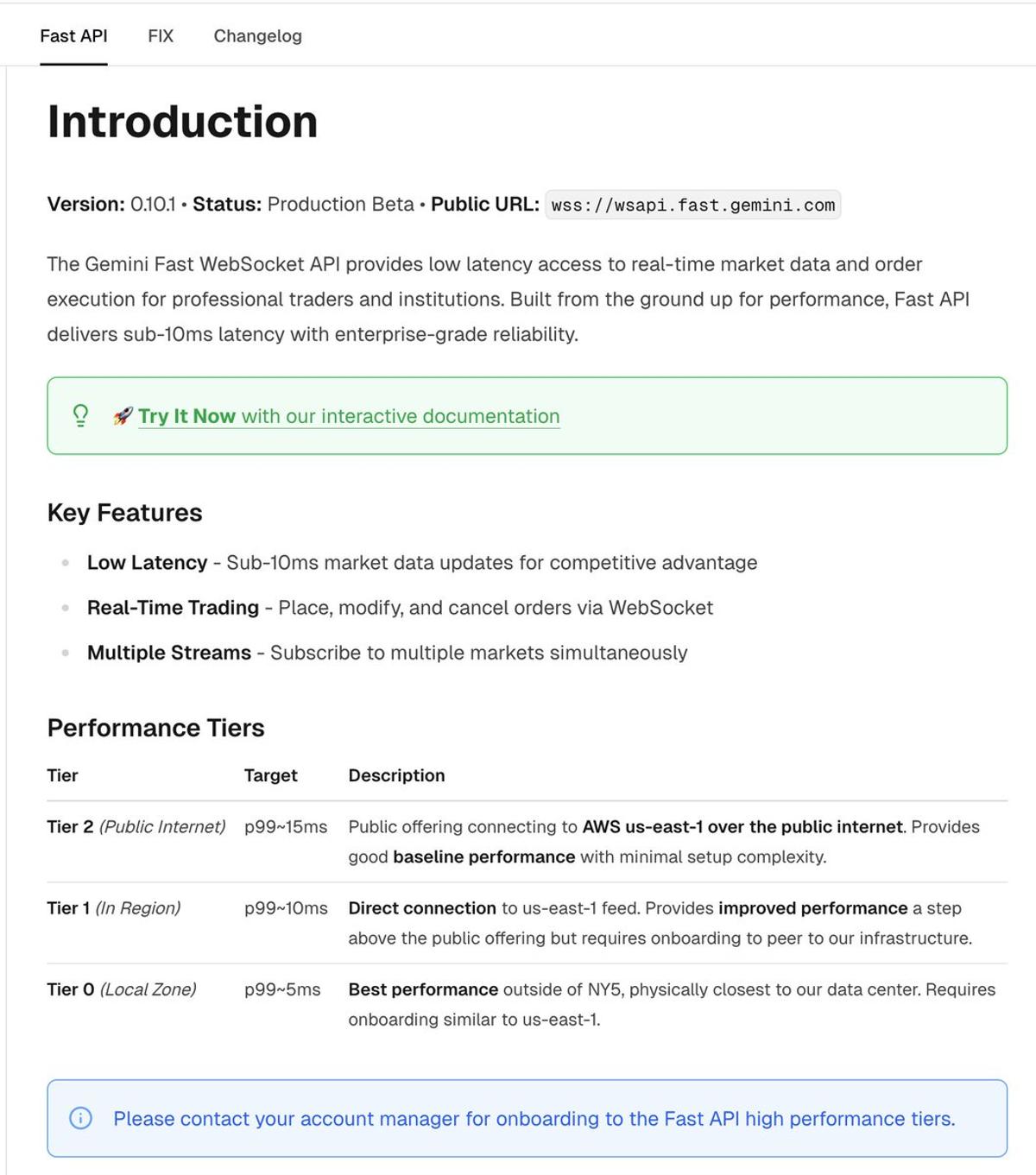This screenshot has height=1175, width=1036.
Task: Click the Production Beta status text
Action: pyautogui.click(x=339, y=205)
